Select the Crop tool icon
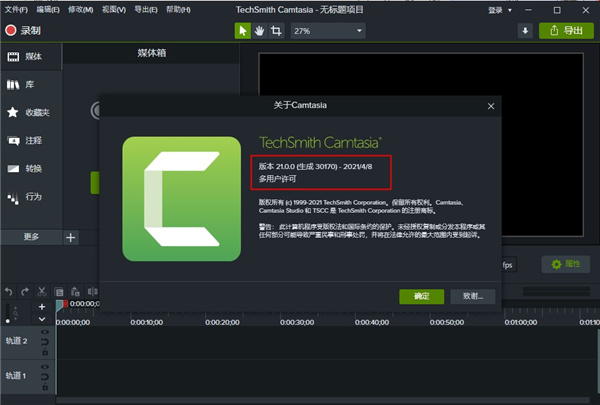600x405 pixels. point(276,31)
